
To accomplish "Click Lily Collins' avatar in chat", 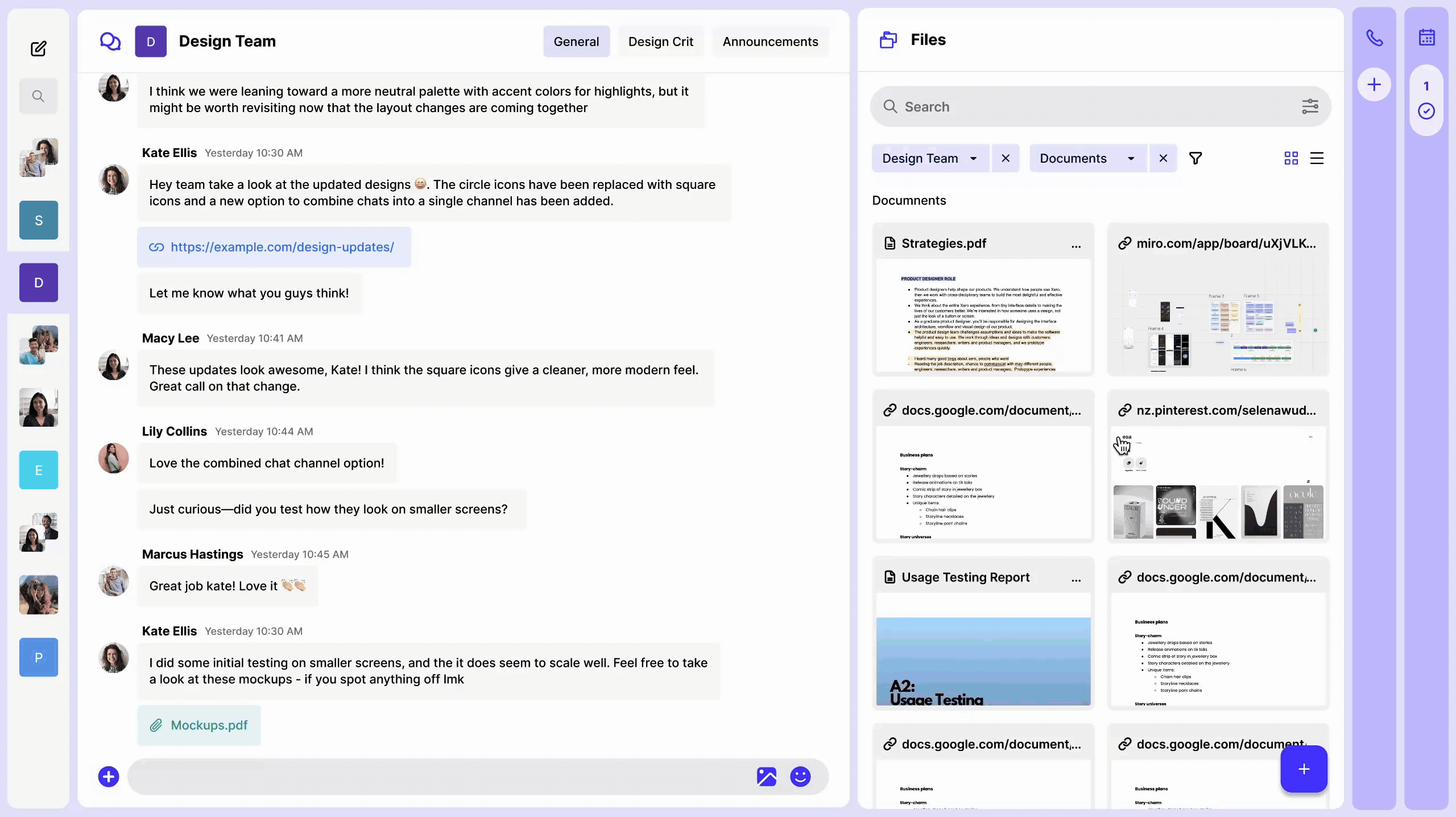I will (x=114, y=459).
